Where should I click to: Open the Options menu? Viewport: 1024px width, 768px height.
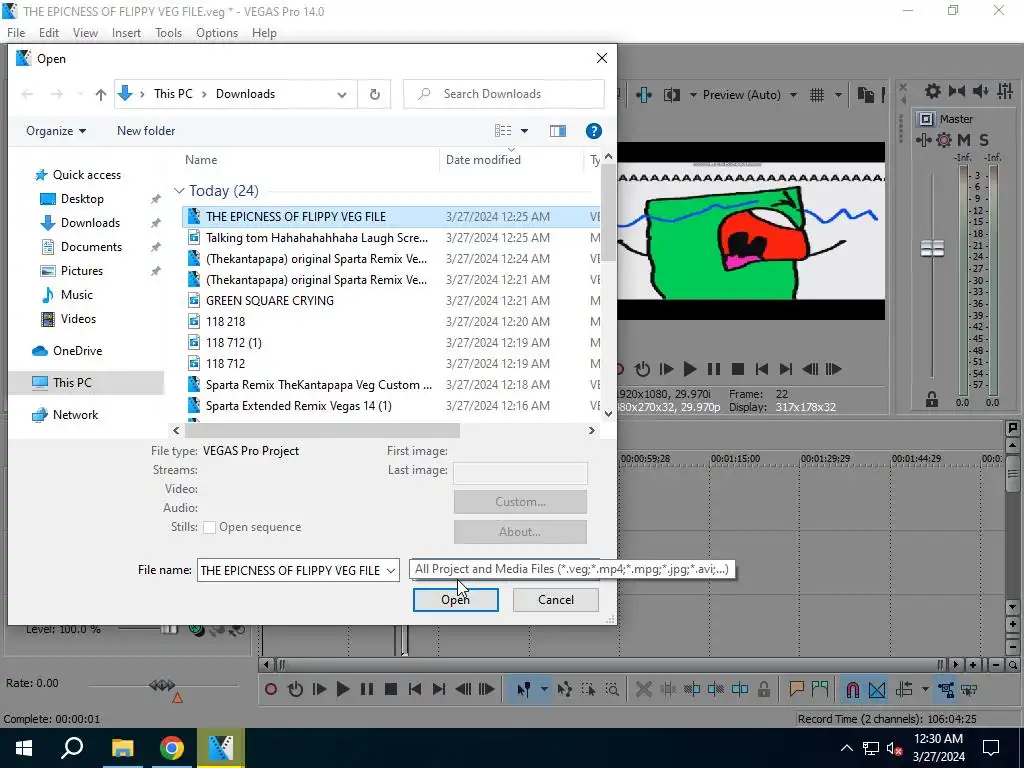tap(217, 33)
